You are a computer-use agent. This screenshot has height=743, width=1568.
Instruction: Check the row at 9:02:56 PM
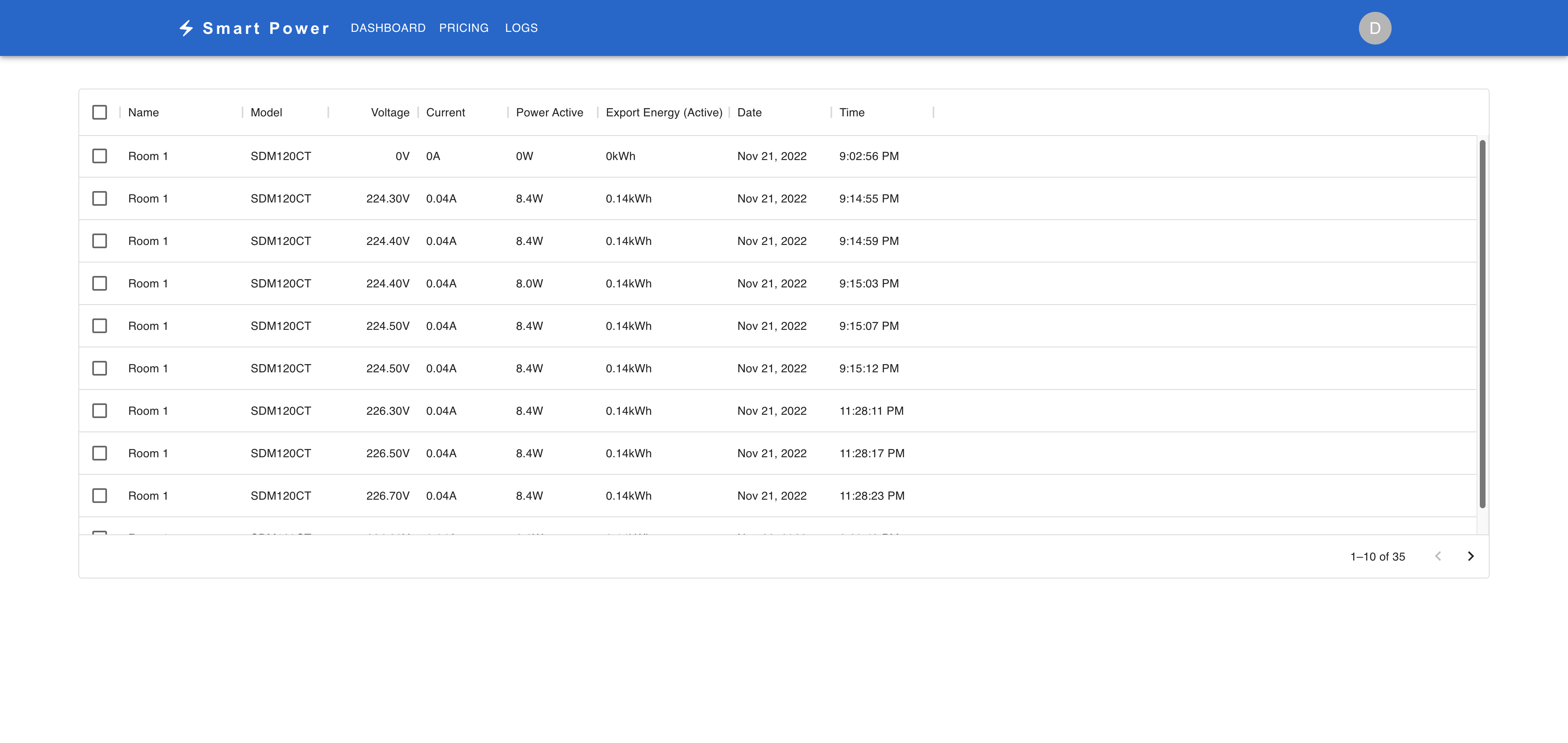pyautogui.click(x=100, y=156)
